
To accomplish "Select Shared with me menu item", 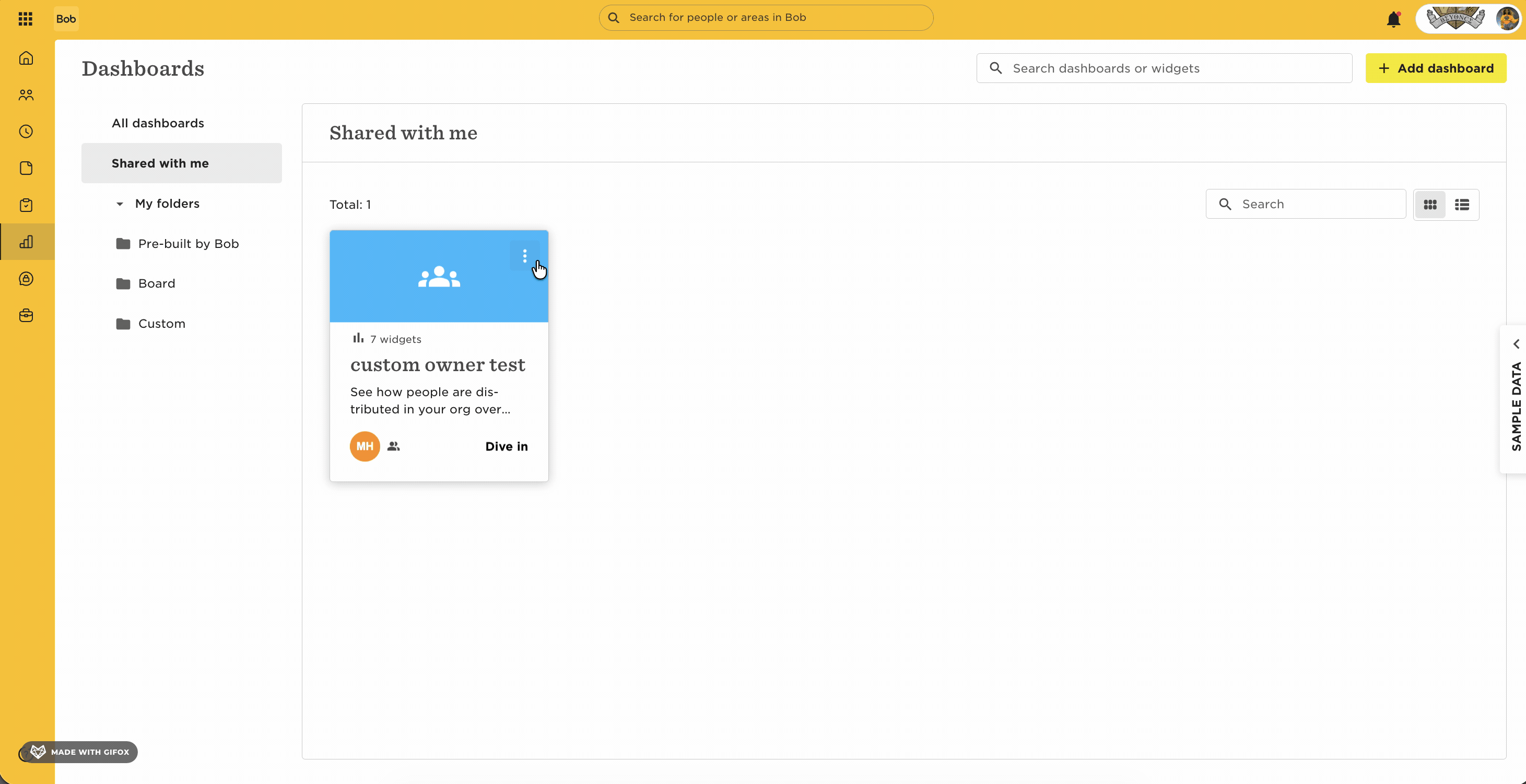I will pos(181,163).
